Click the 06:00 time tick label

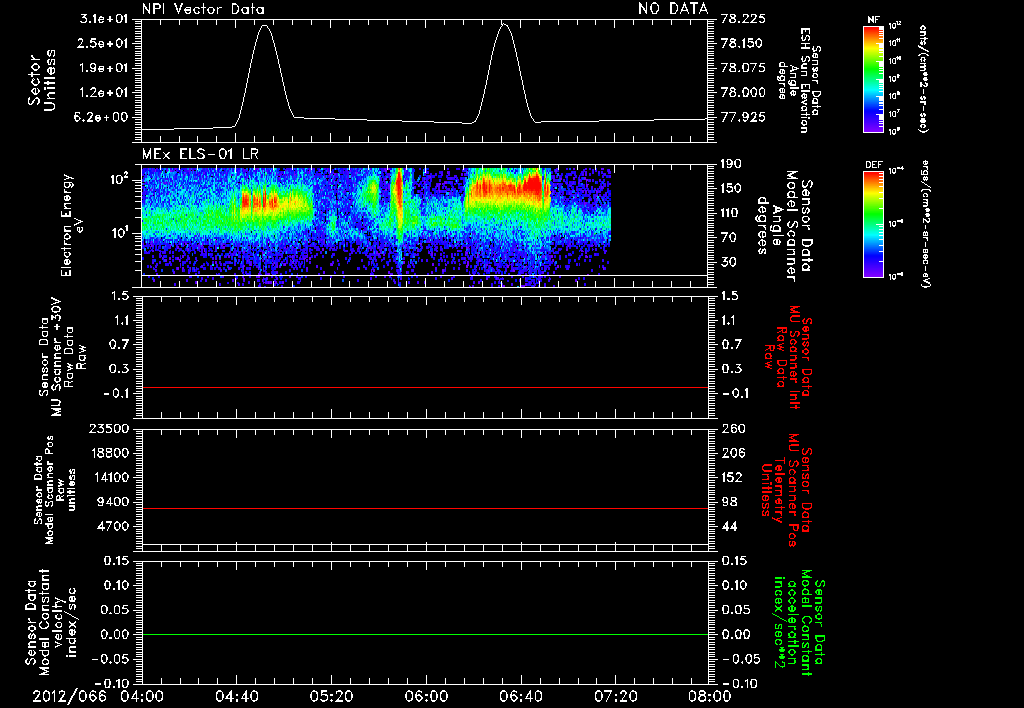(x=426, y=697)
